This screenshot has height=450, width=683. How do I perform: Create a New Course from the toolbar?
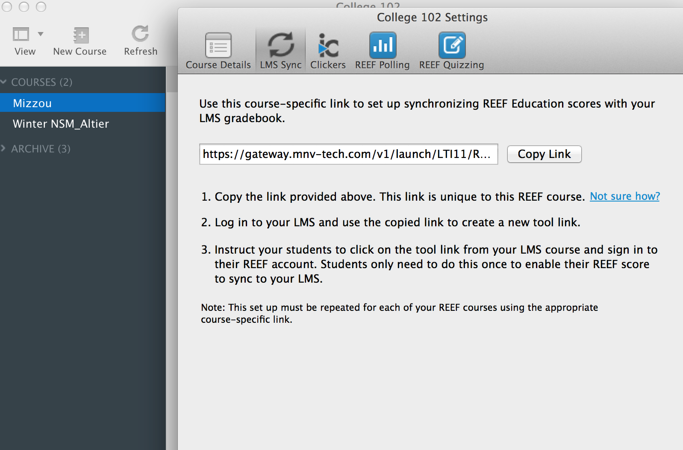tap(80, 41)
